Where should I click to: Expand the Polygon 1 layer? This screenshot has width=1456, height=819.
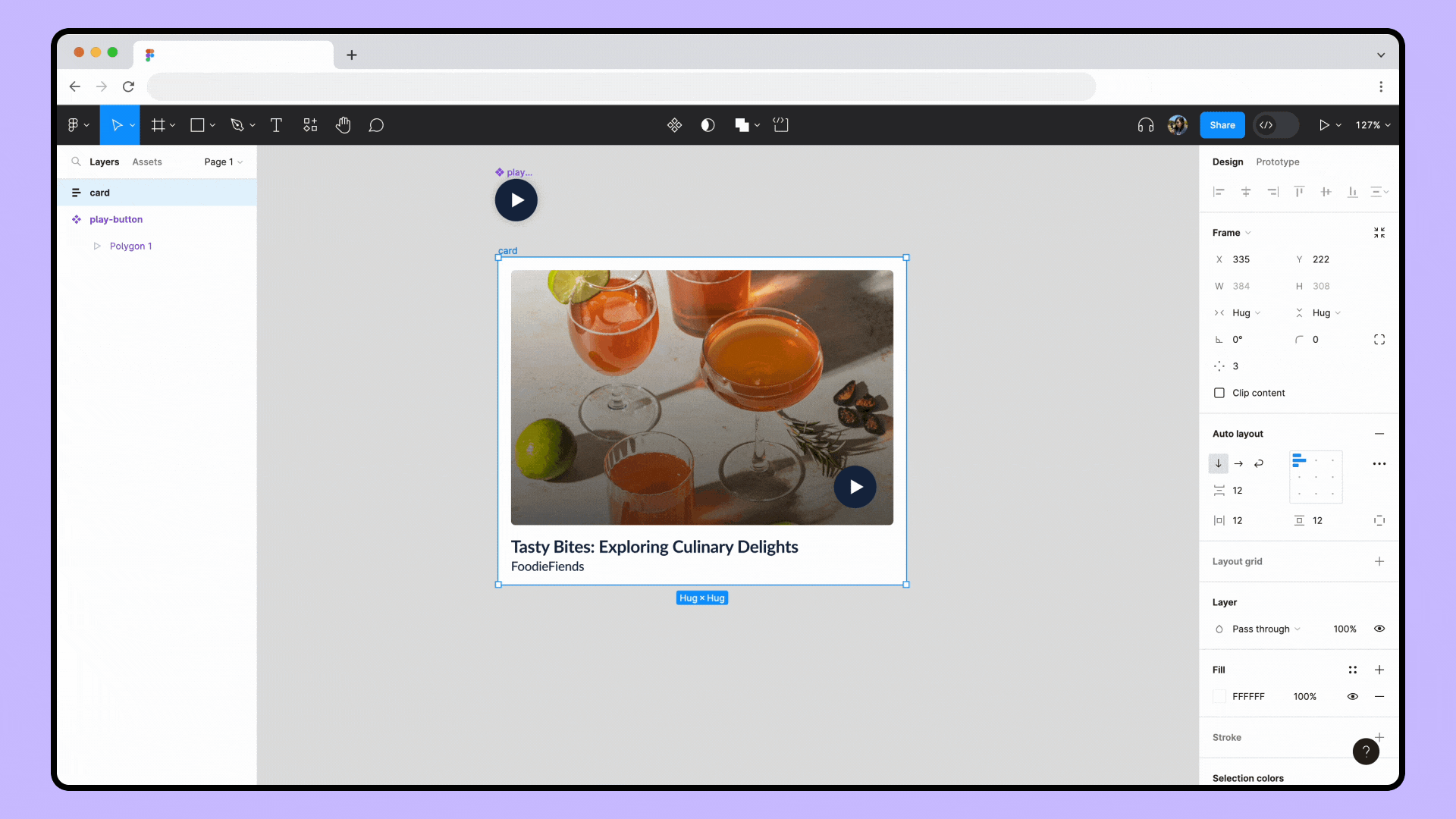point(97,246)
